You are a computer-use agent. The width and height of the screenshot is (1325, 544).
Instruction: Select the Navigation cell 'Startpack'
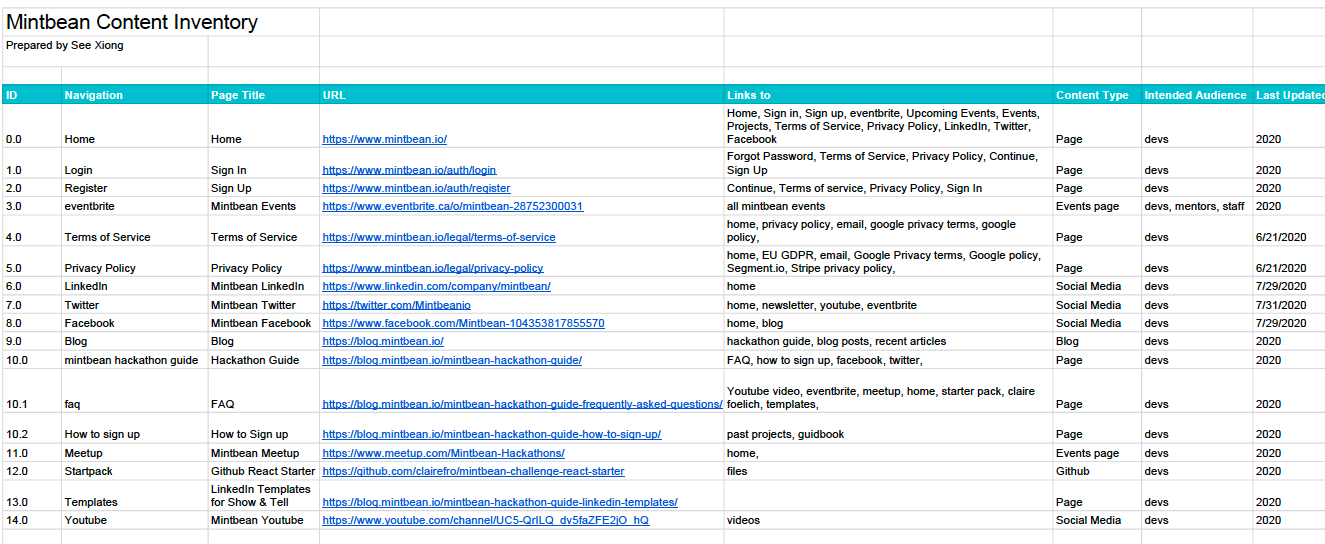[x=135, y=471]
